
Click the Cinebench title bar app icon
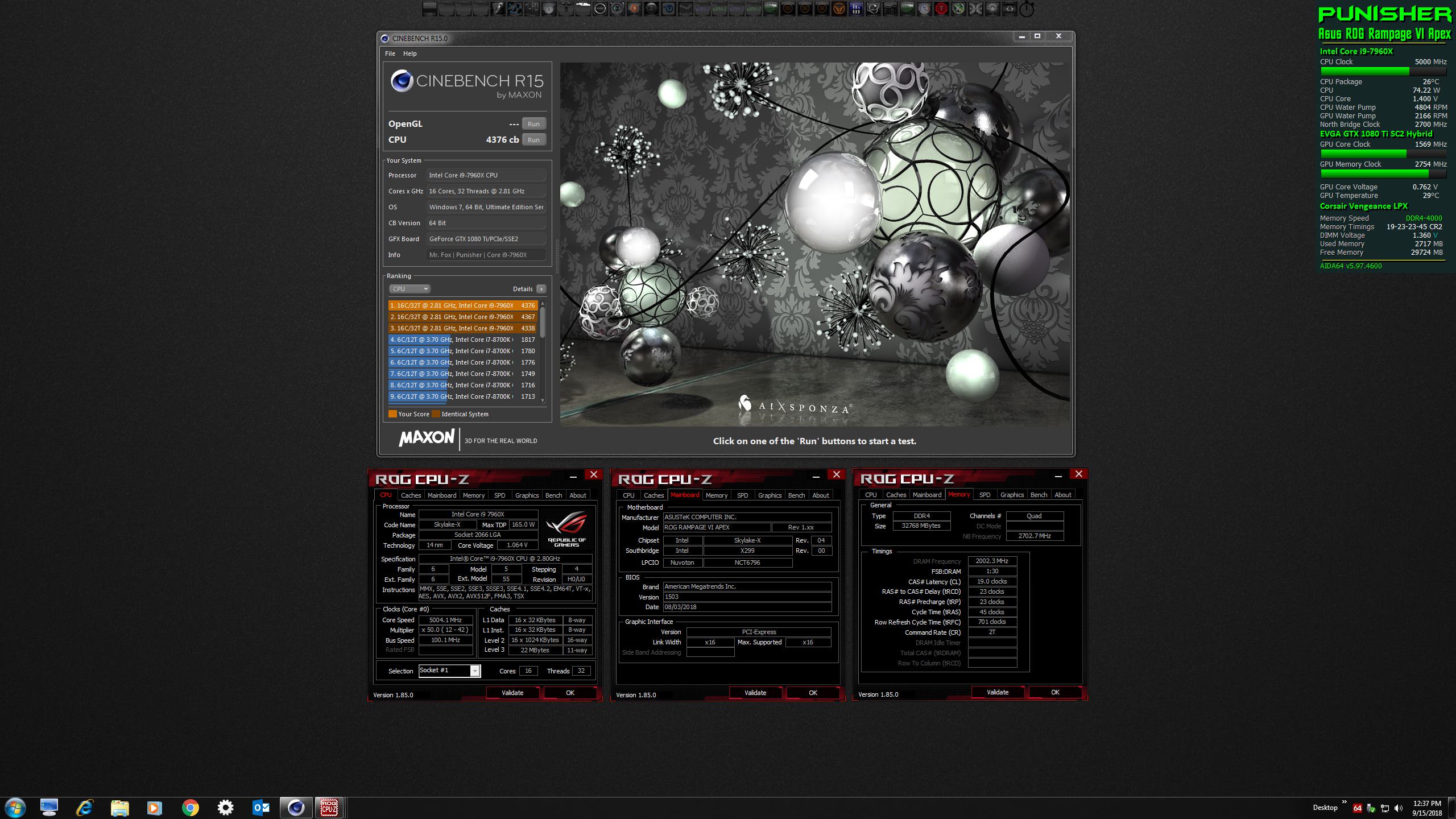pos(385,38)
